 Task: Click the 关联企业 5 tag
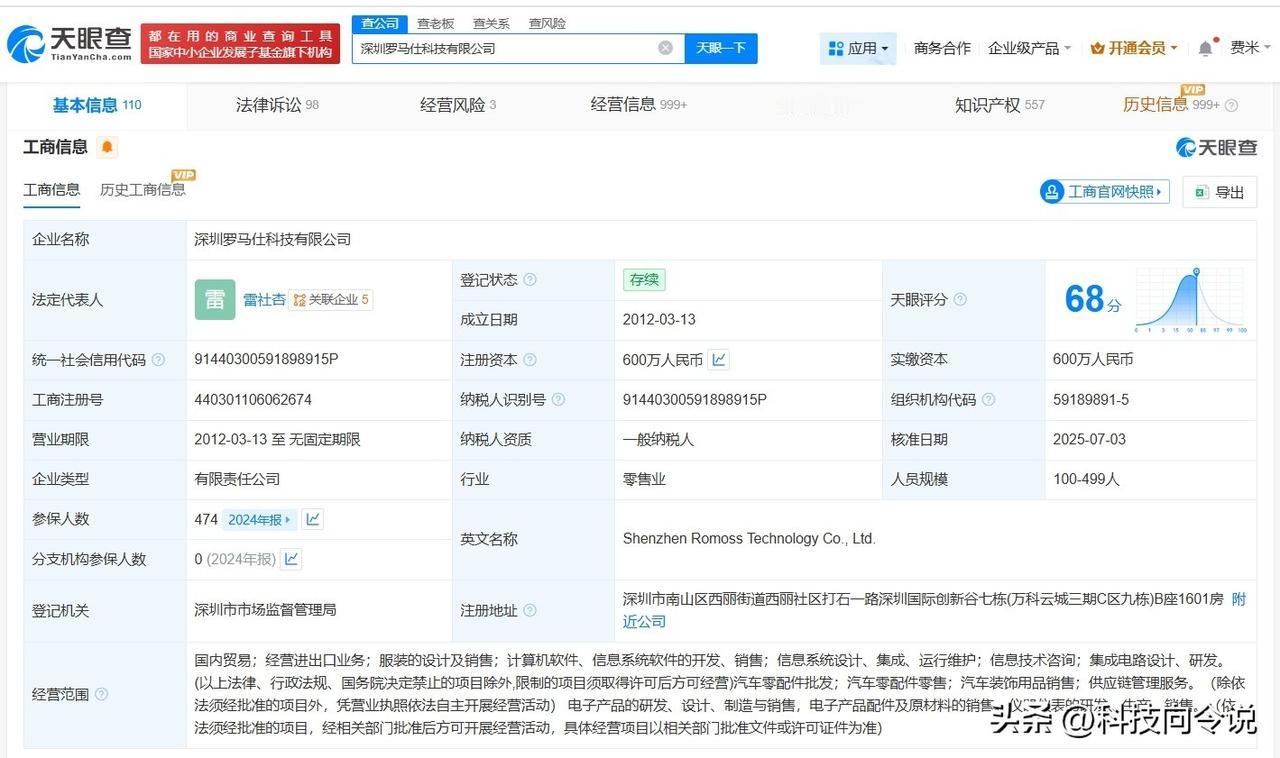pos(330,300)
